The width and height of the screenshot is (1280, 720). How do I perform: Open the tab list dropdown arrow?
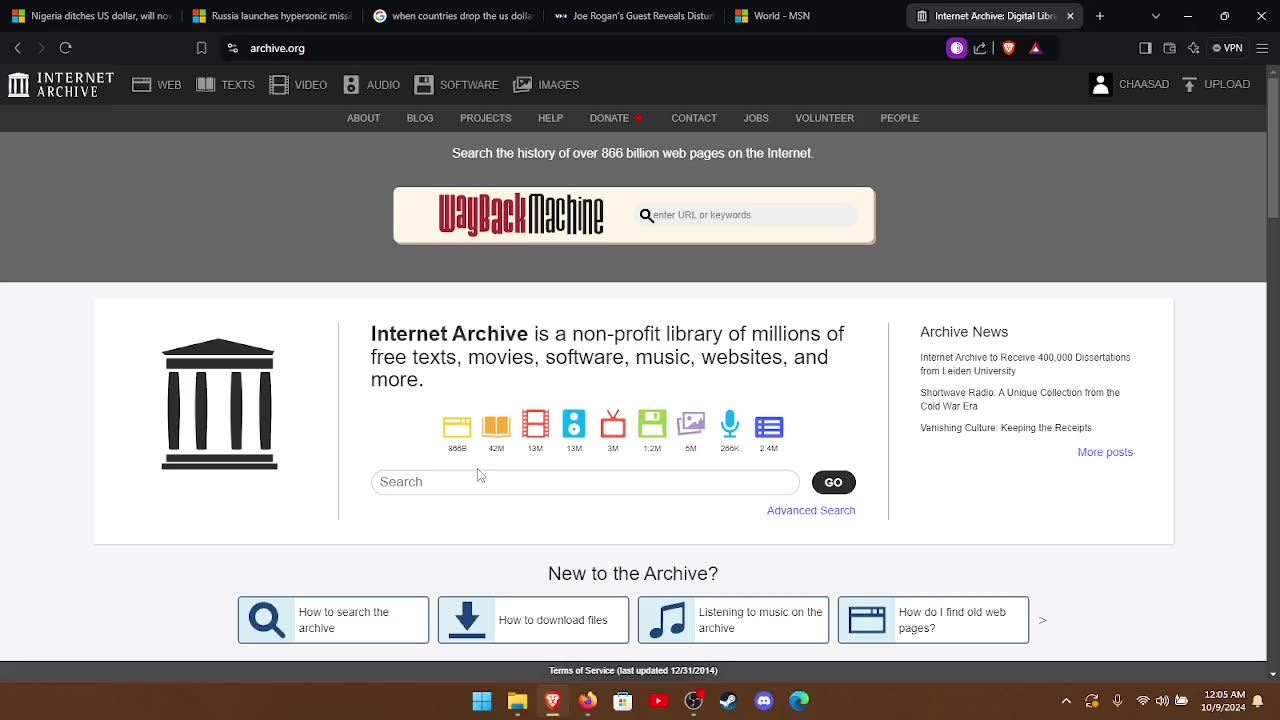(1156, 16)
